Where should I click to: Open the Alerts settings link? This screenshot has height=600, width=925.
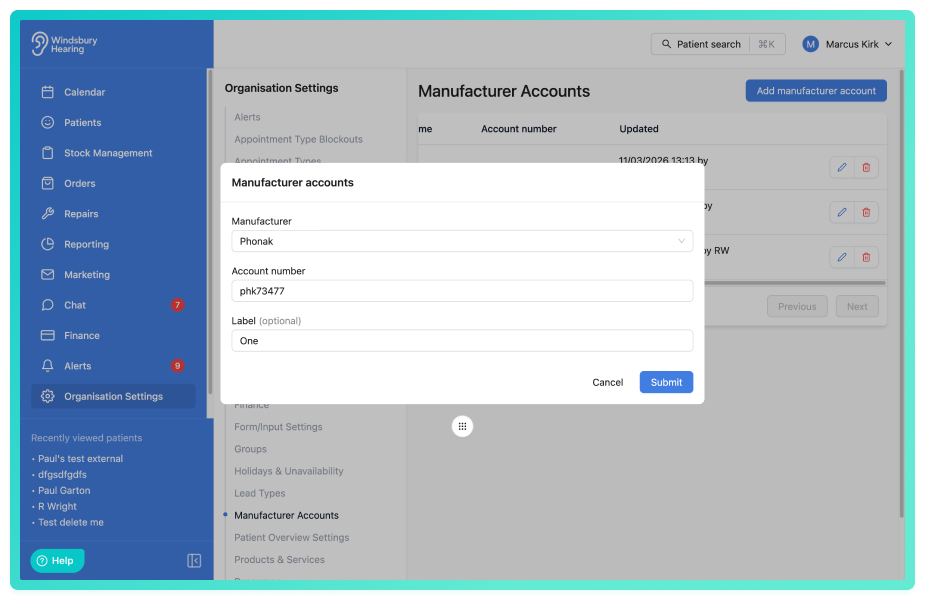247,117
